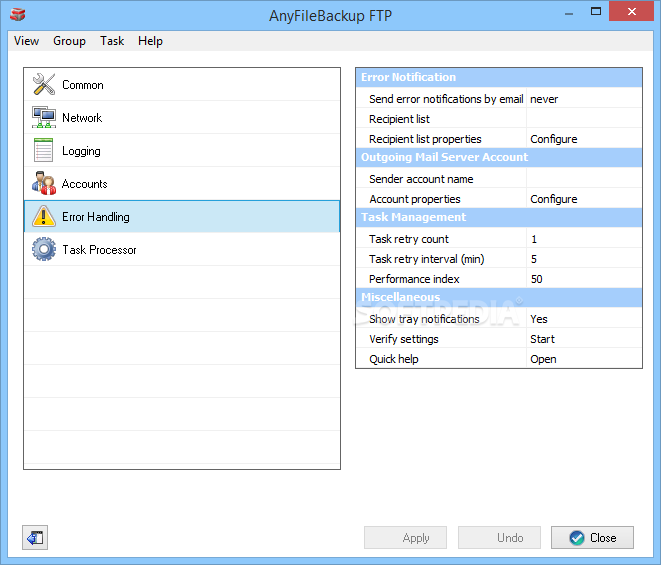Click Configure for Recipient list properties
Screen dimensions: 661x565
click(584, 139)
